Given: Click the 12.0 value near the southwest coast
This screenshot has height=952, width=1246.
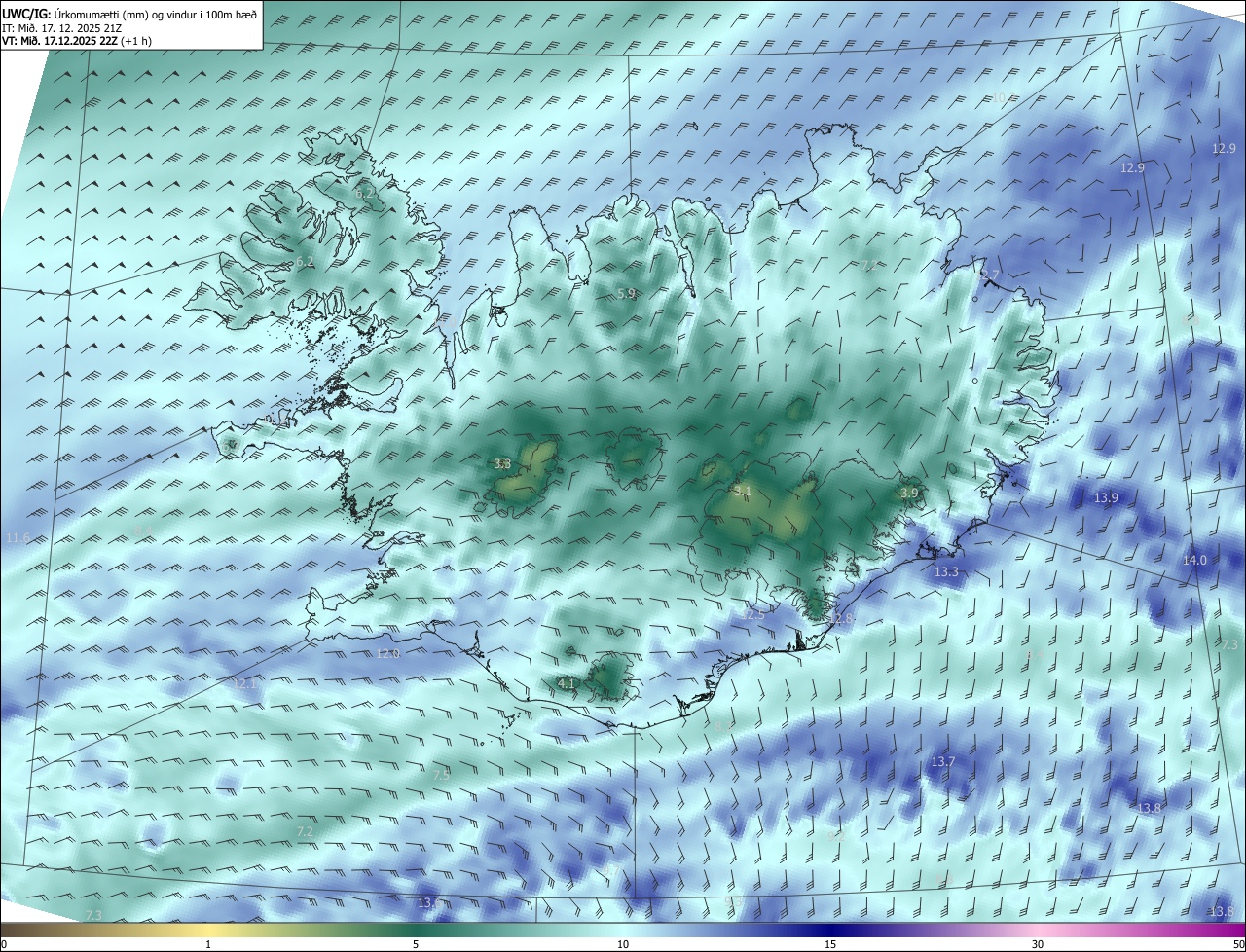Looking at the screenshot, I should 388,653.
